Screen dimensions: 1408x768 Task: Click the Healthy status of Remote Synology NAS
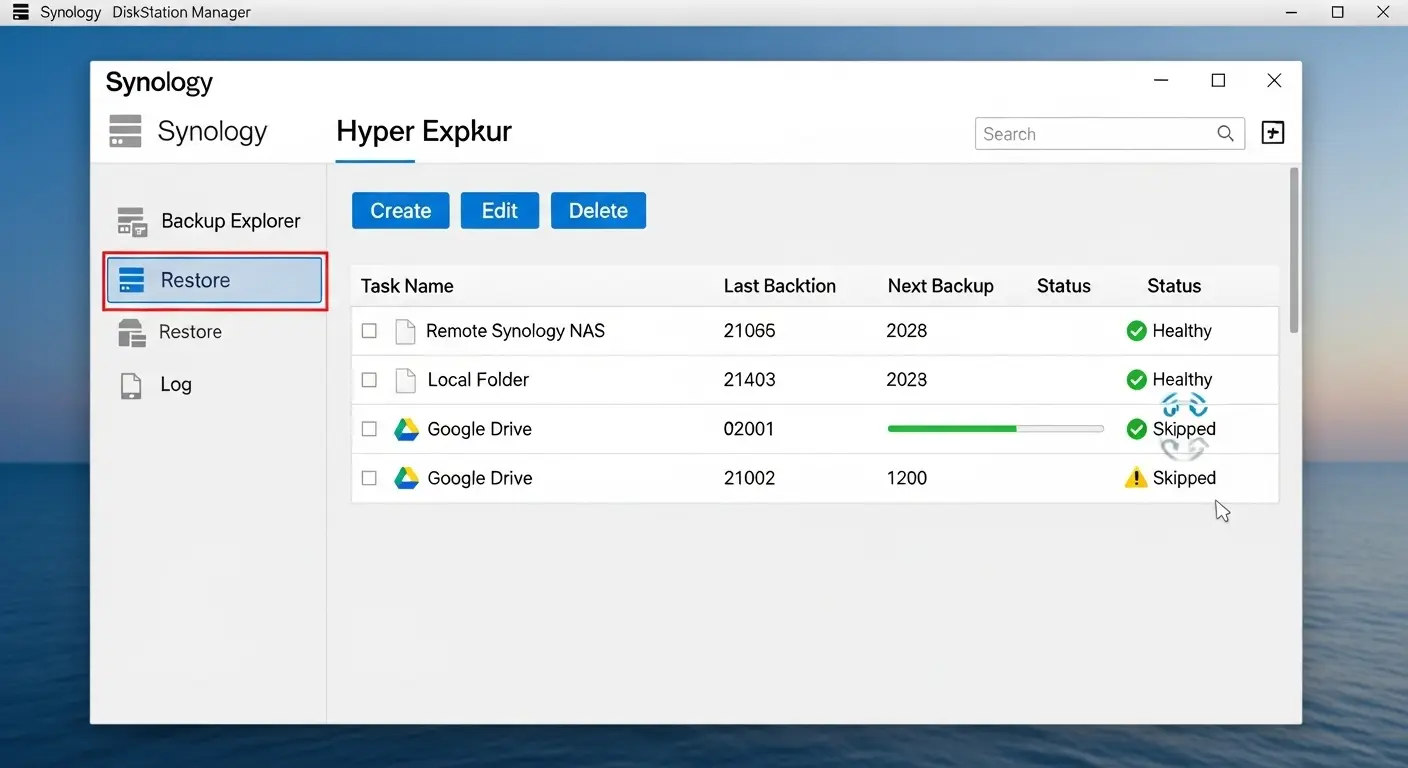(1182, 331)
